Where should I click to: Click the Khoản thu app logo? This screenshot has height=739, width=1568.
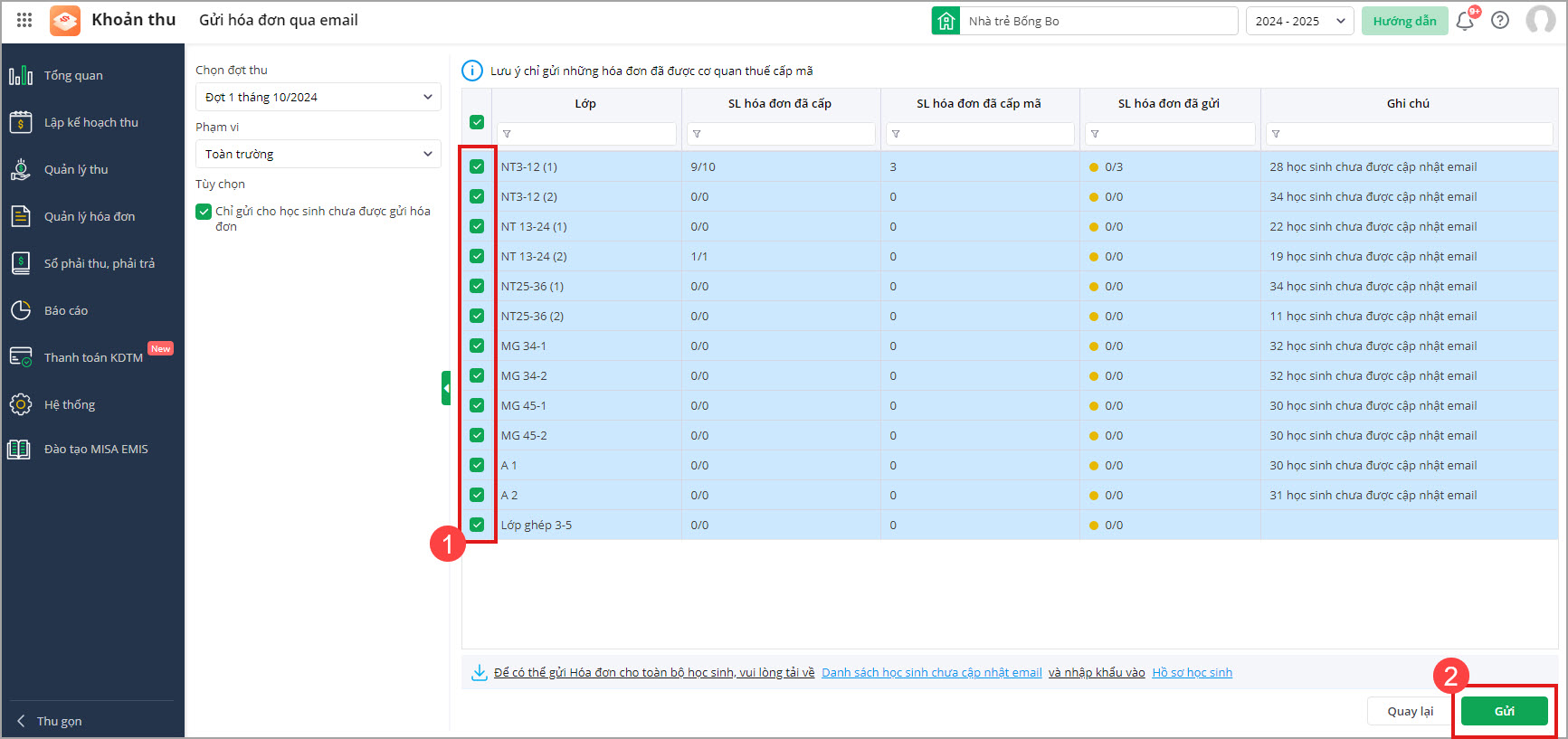point(65,20)
